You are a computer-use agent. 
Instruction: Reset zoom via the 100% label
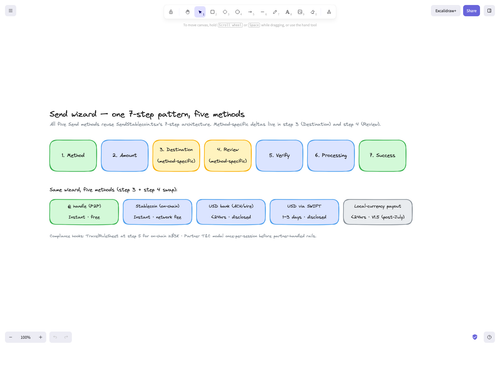pyautogui.click(x=26, y=337)
